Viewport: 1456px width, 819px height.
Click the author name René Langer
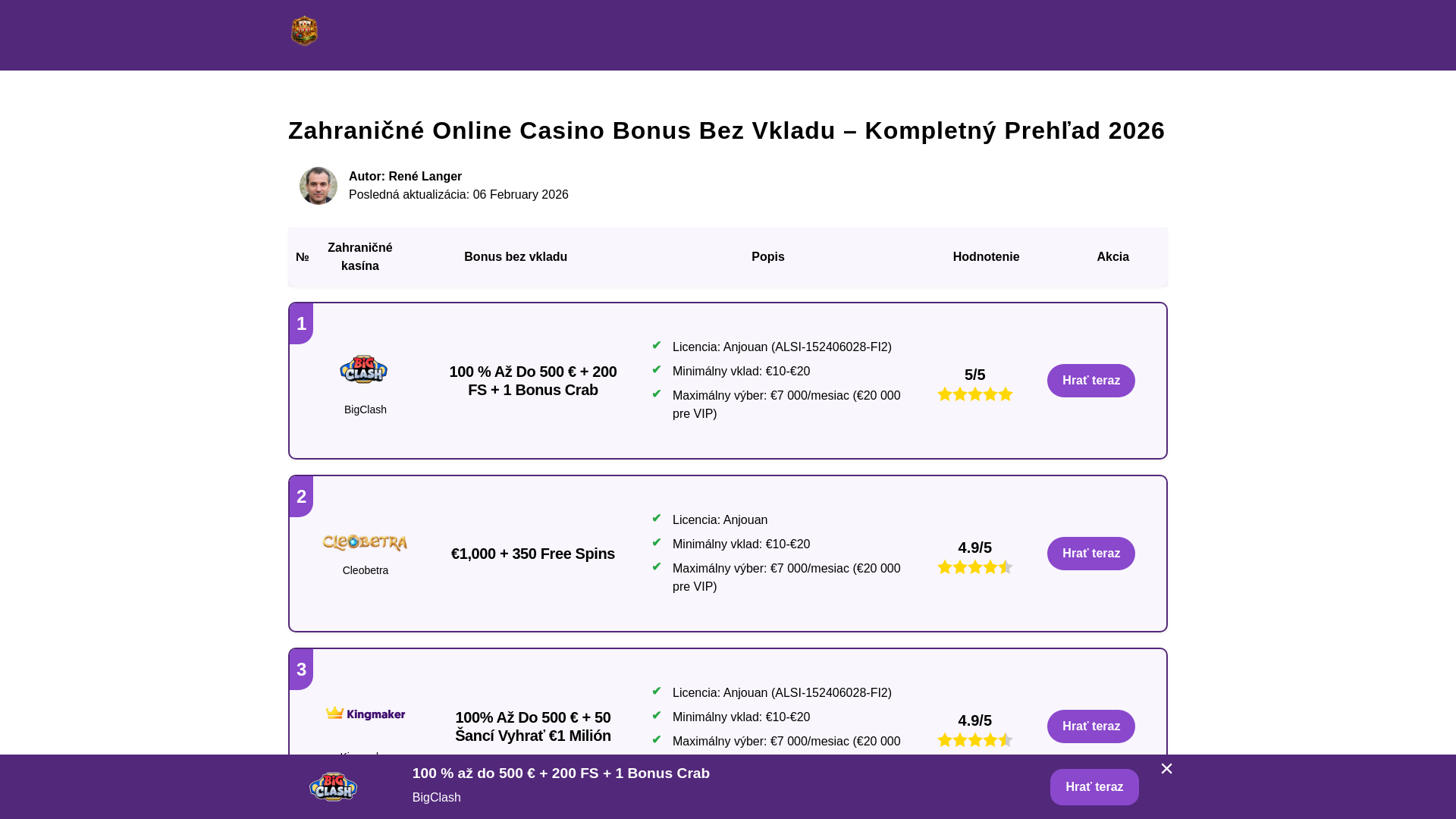[x=425, y=177]
